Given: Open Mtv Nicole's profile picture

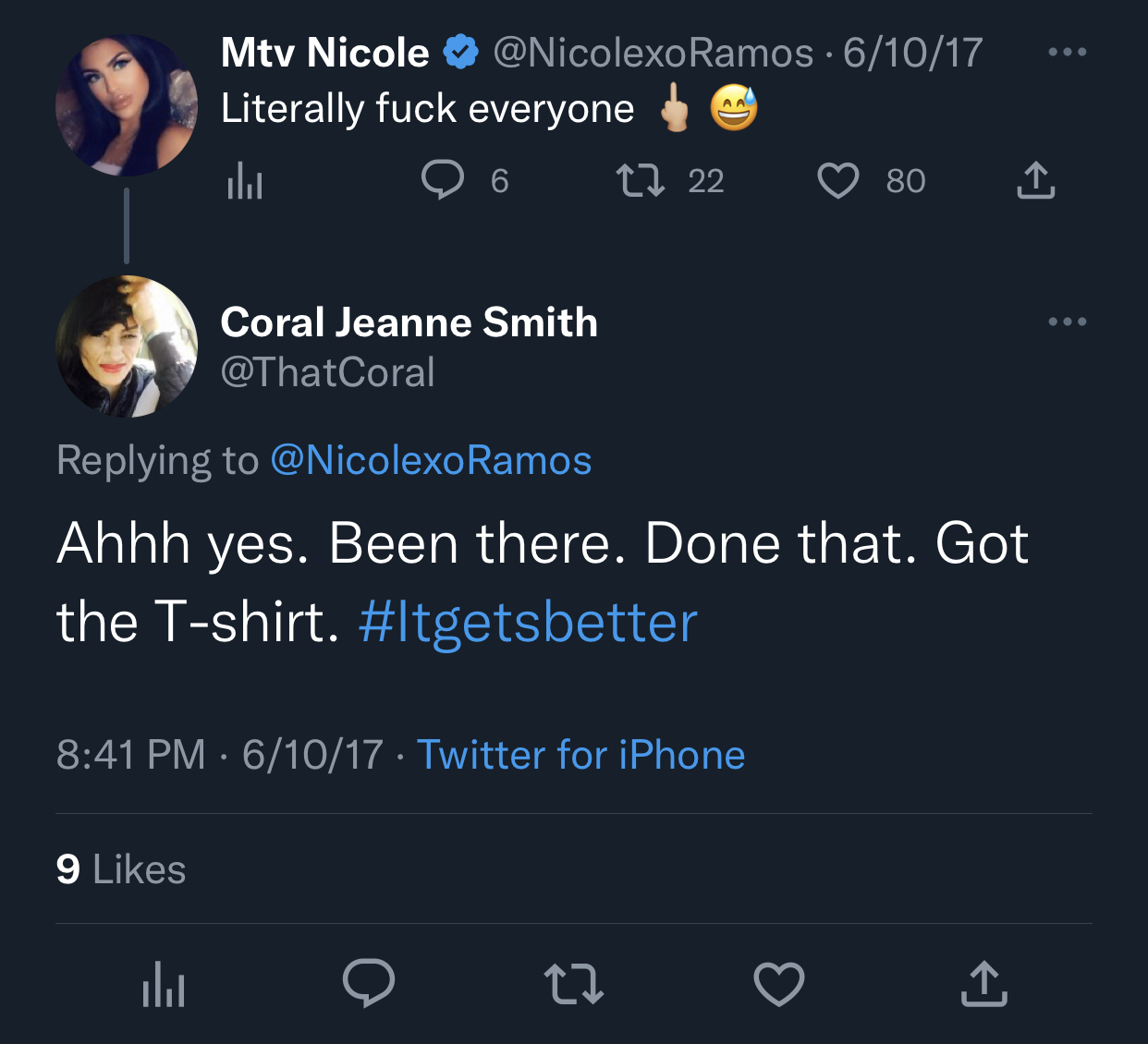Looking at the screenshot, I should pyautogui.click(x=127, y=105).
